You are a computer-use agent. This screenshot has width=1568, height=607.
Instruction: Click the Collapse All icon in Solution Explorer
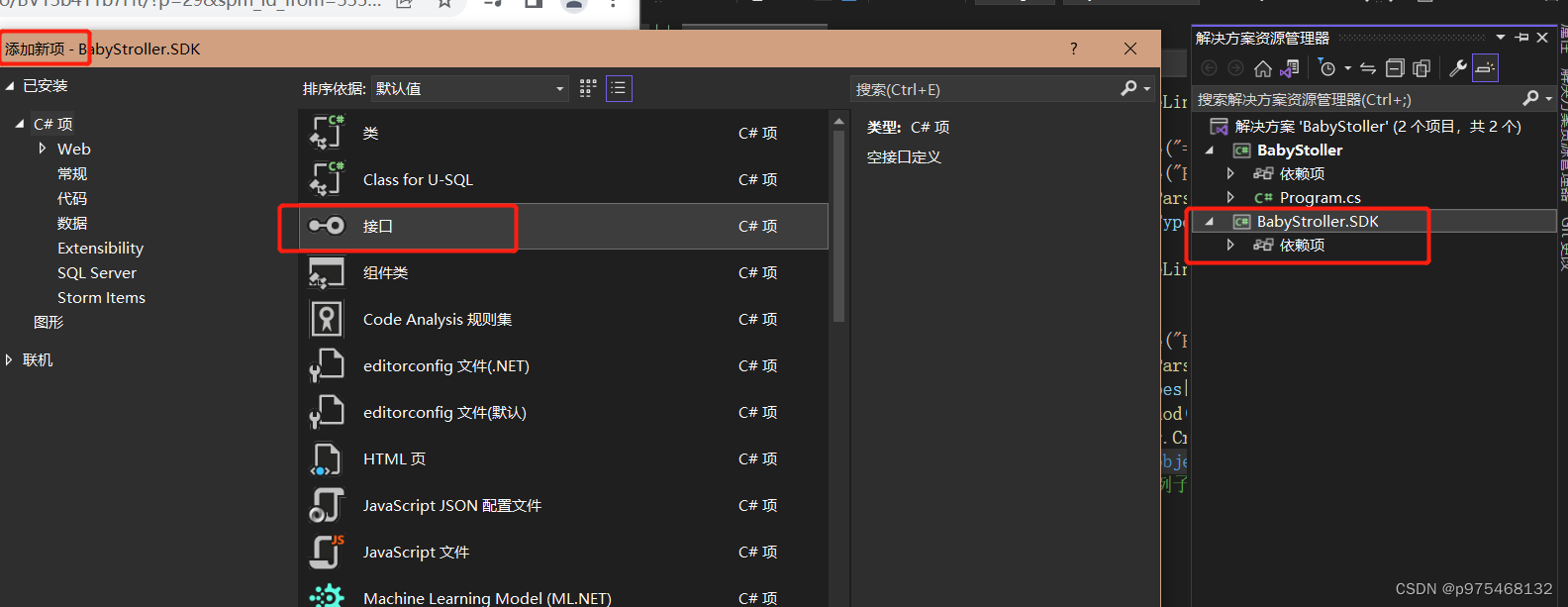1395,68
